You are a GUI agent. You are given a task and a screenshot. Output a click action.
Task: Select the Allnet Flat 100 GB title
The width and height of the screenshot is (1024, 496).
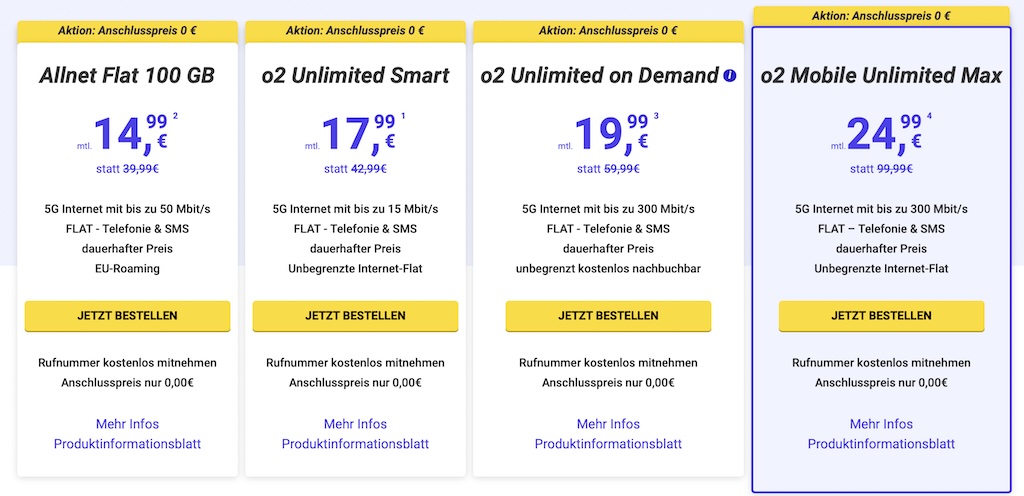[127, 76]
